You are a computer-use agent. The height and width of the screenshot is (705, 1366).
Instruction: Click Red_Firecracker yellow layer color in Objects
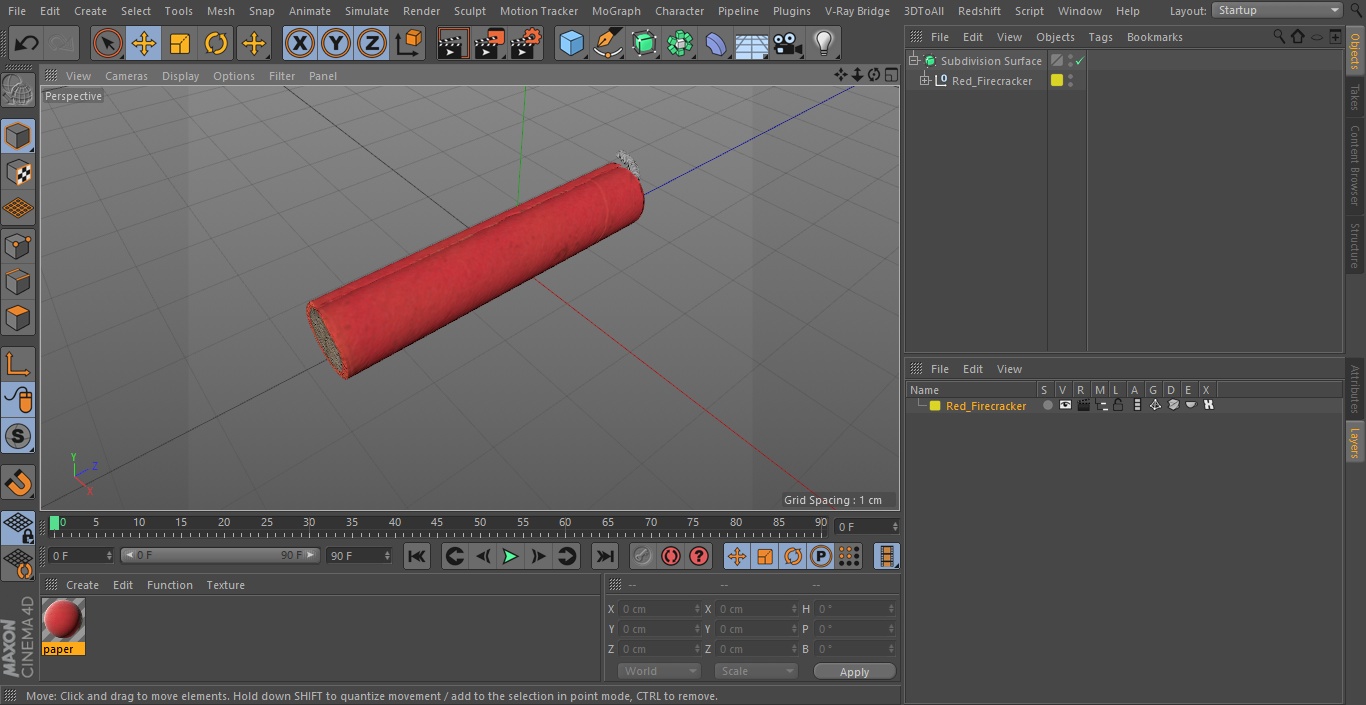(1056, 81)
